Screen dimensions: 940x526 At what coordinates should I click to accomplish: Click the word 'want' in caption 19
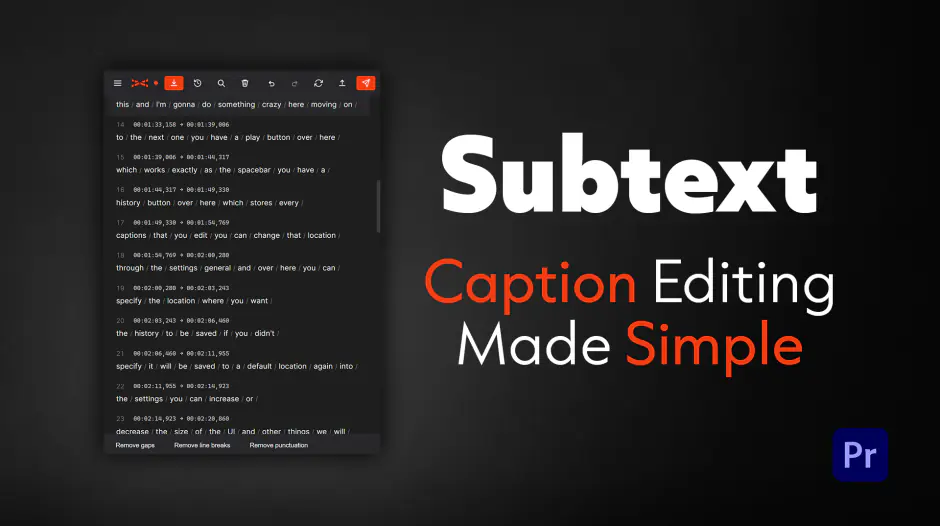259,301
